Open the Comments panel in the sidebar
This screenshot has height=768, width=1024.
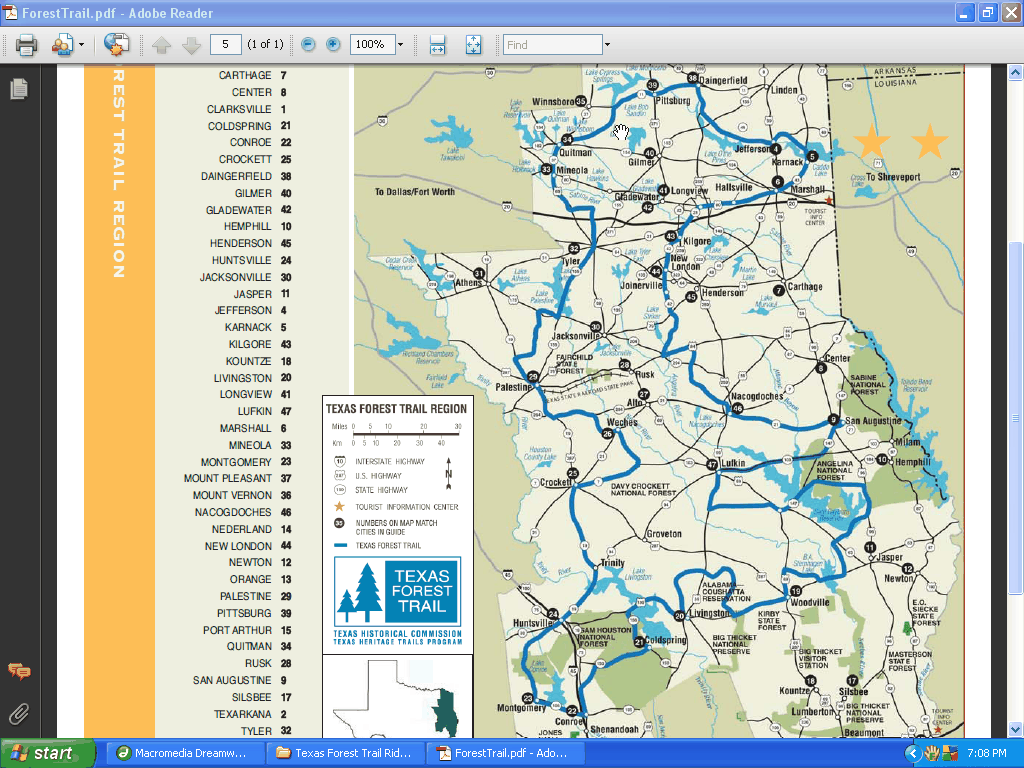[x=18, y=671]
